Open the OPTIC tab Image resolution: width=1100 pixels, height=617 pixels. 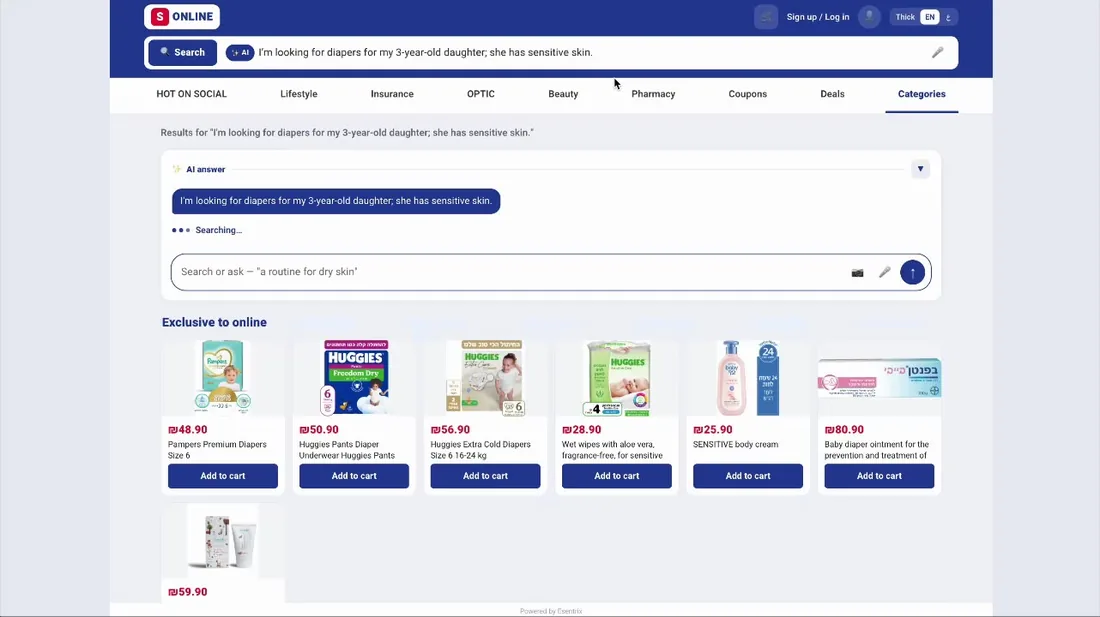(481, 94)
